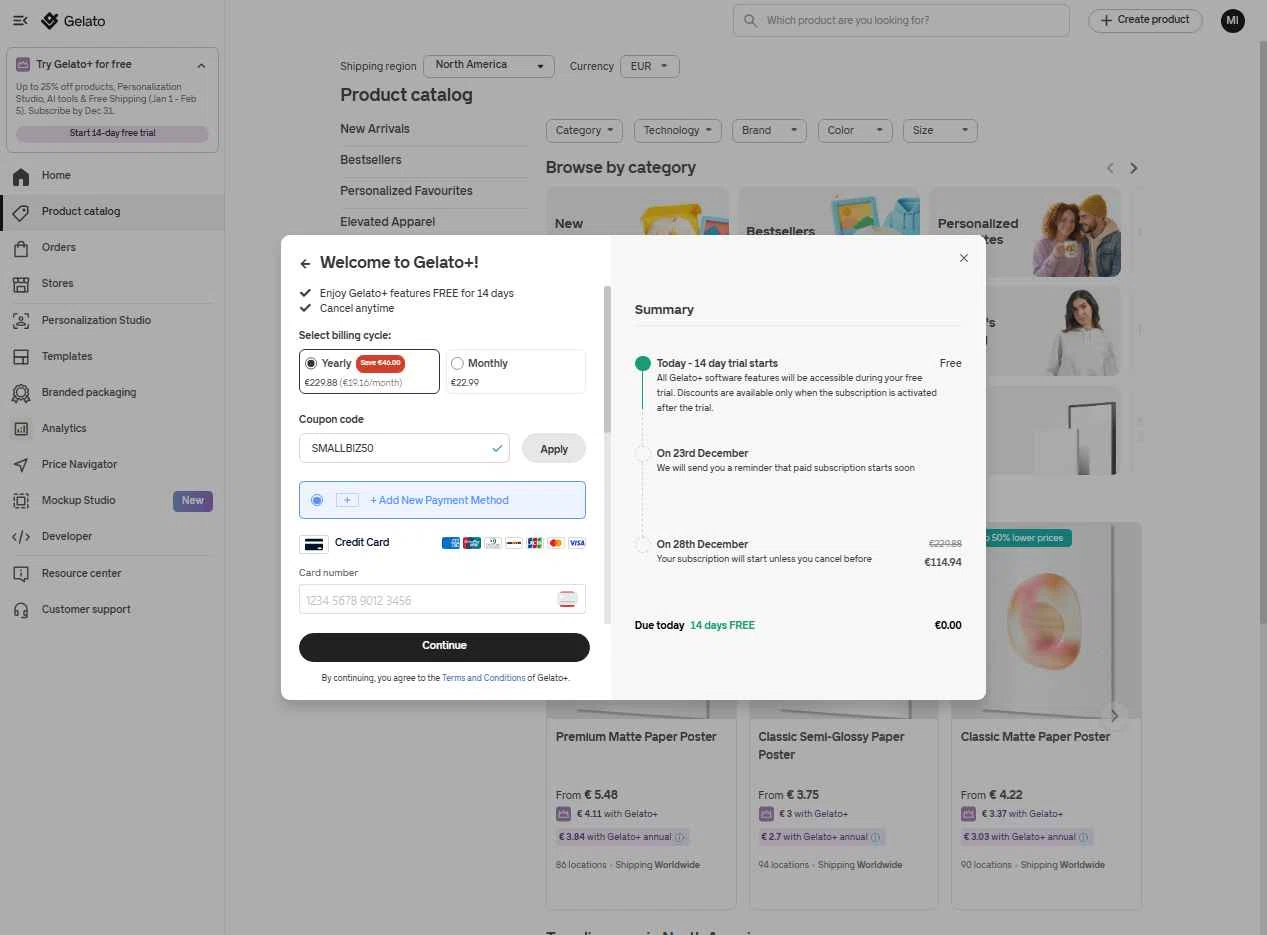Select Add New Payment Method radio

click(317, 500)
